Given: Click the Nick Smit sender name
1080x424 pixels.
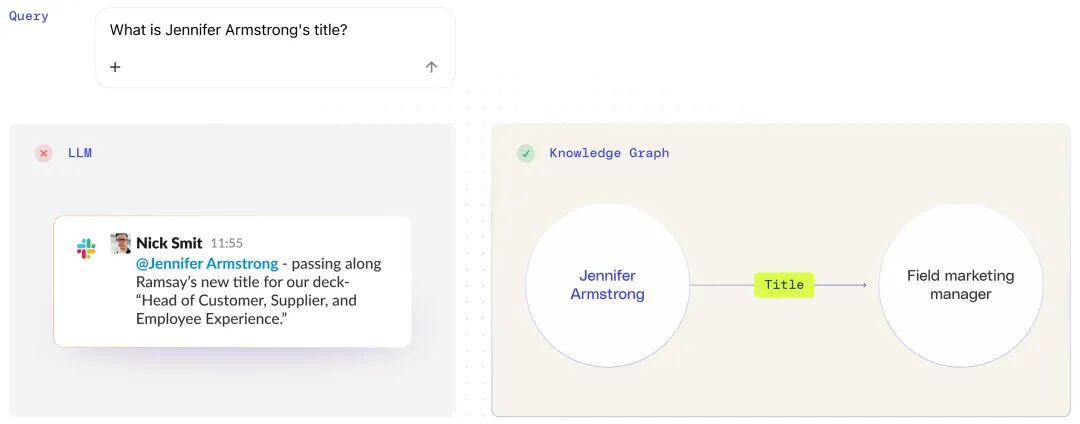Looking at the screenshot, I should coord(169,243).
